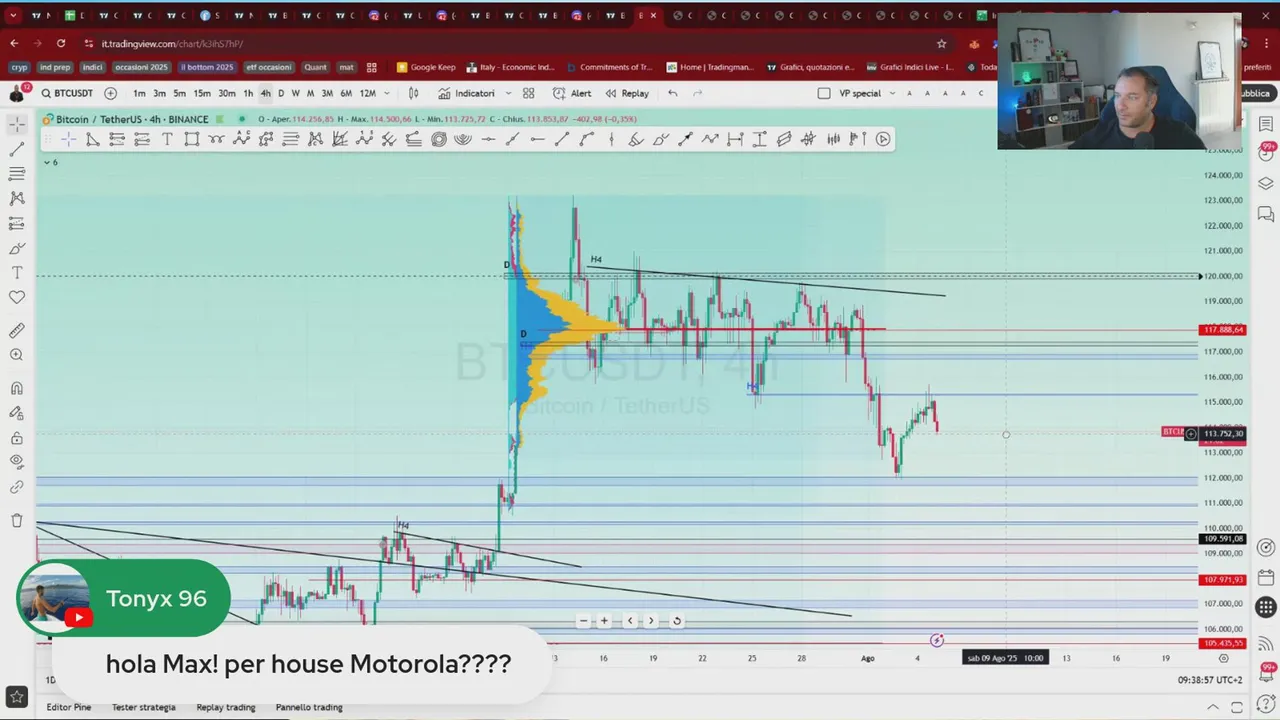This screenshot has width=1280, height=720.
Task: Click the redo arrow in toolbar
Action: tap(698, 93)
